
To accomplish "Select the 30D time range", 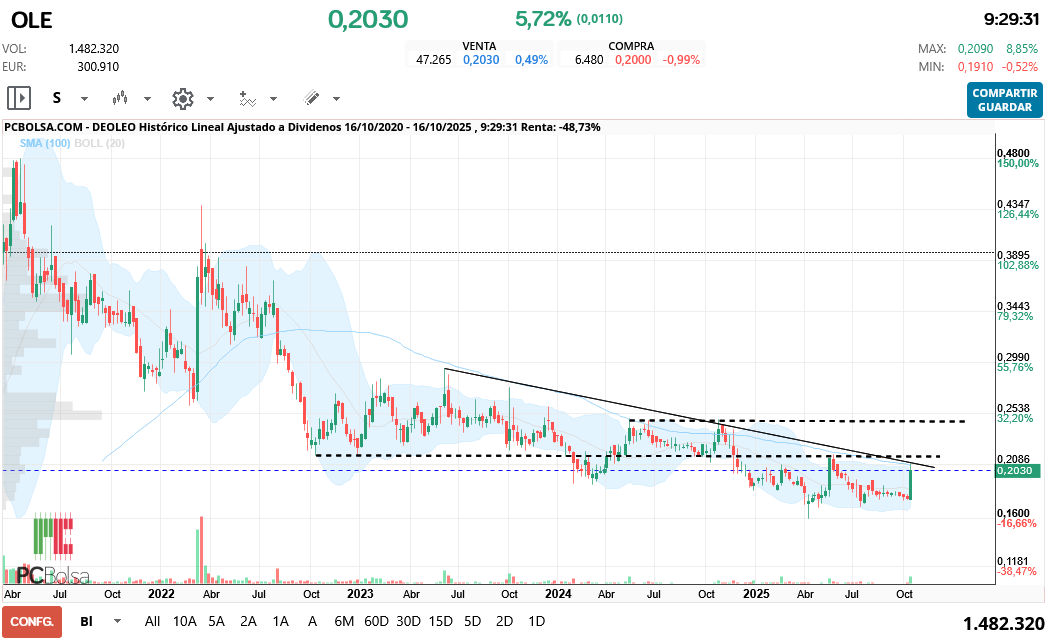I will [x=408, y=621].
